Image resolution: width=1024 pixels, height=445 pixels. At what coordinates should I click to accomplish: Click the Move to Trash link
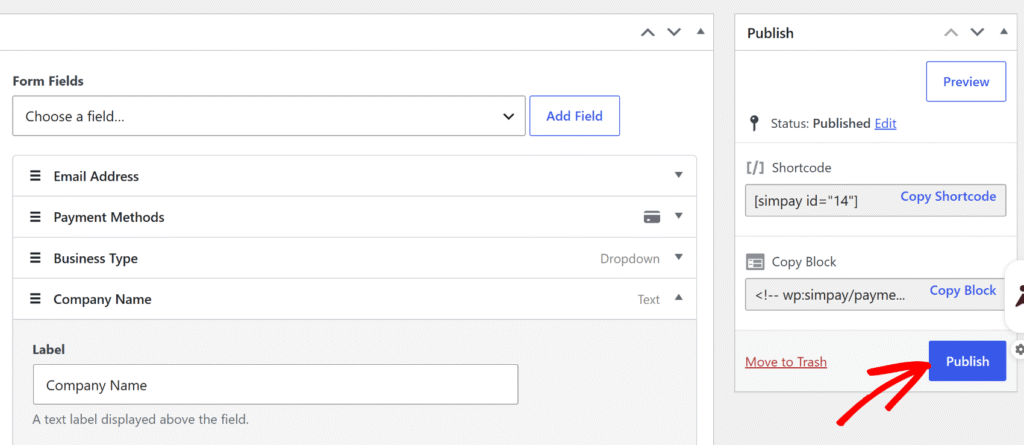[x=786, y=362]
